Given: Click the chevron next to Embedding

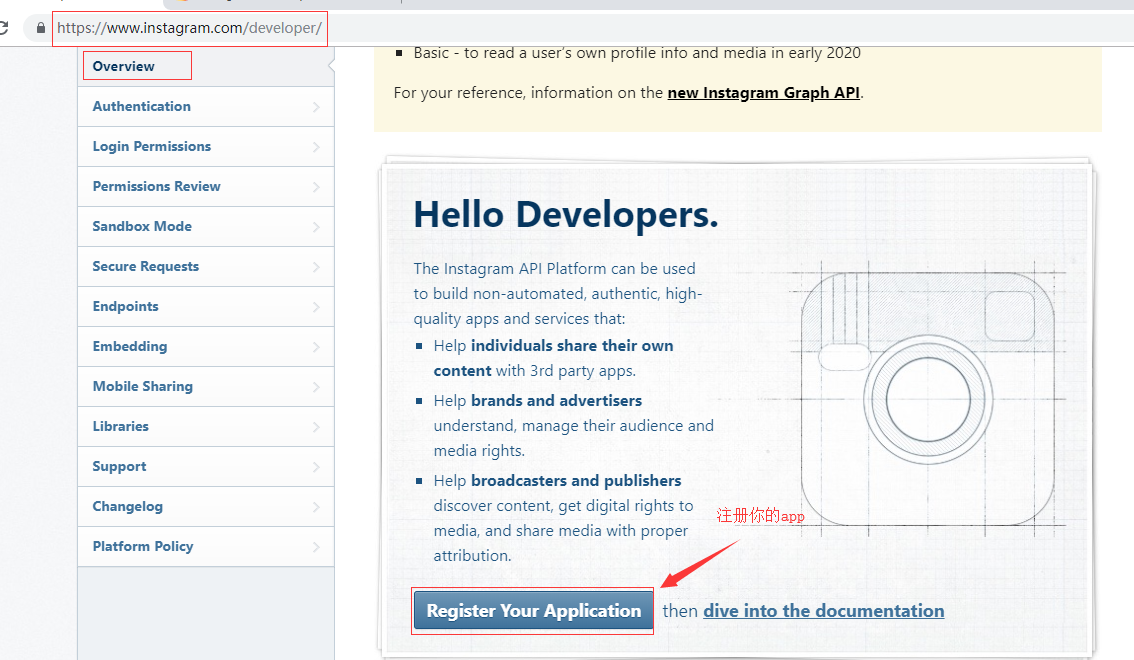Looking at the screenshot, I should 316,347.
